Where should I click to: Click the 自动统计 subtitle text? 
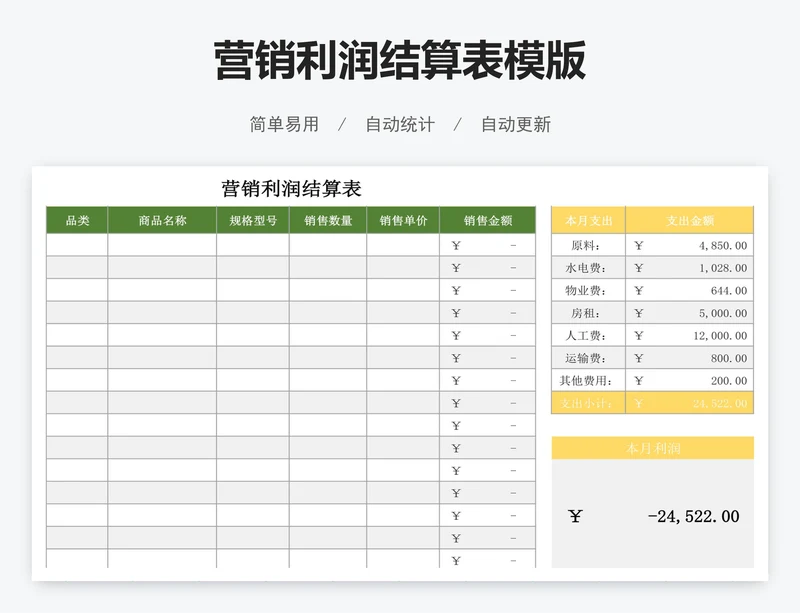pos(400,124)
